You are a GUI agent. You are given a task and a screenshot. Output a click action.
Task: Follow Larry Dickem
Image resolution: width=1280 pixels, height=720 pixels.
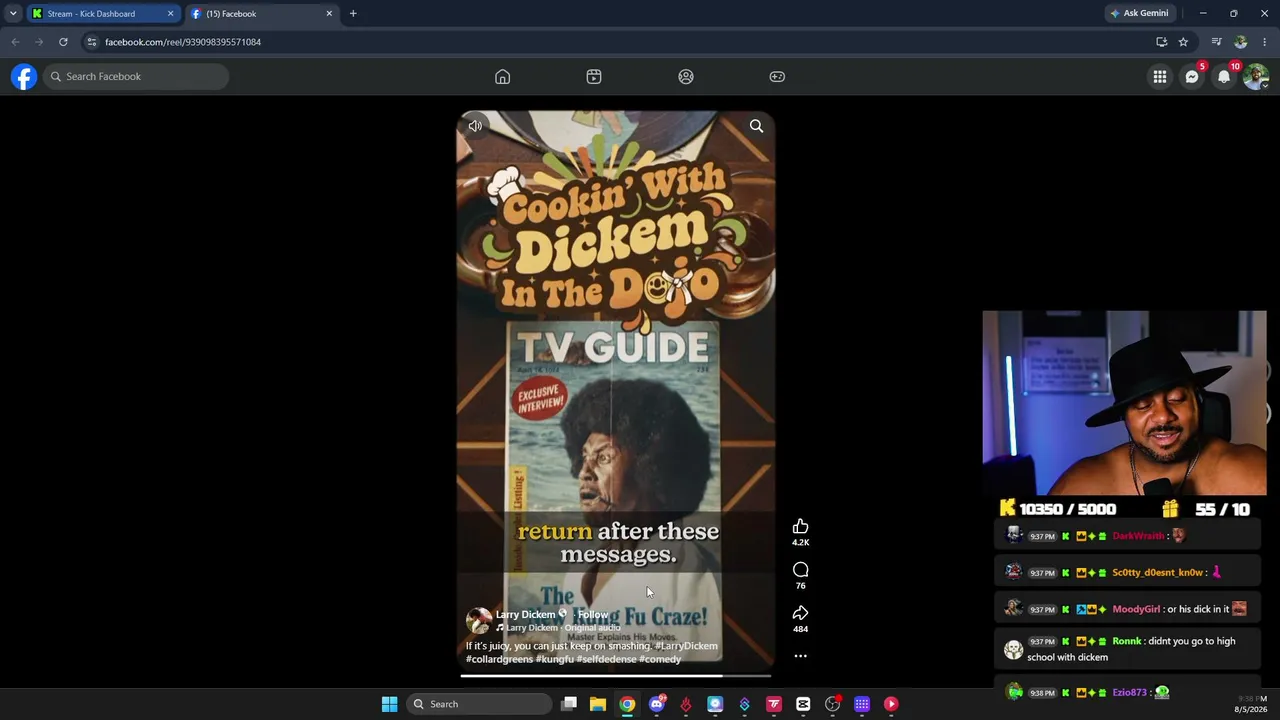[x=593, y=615]
